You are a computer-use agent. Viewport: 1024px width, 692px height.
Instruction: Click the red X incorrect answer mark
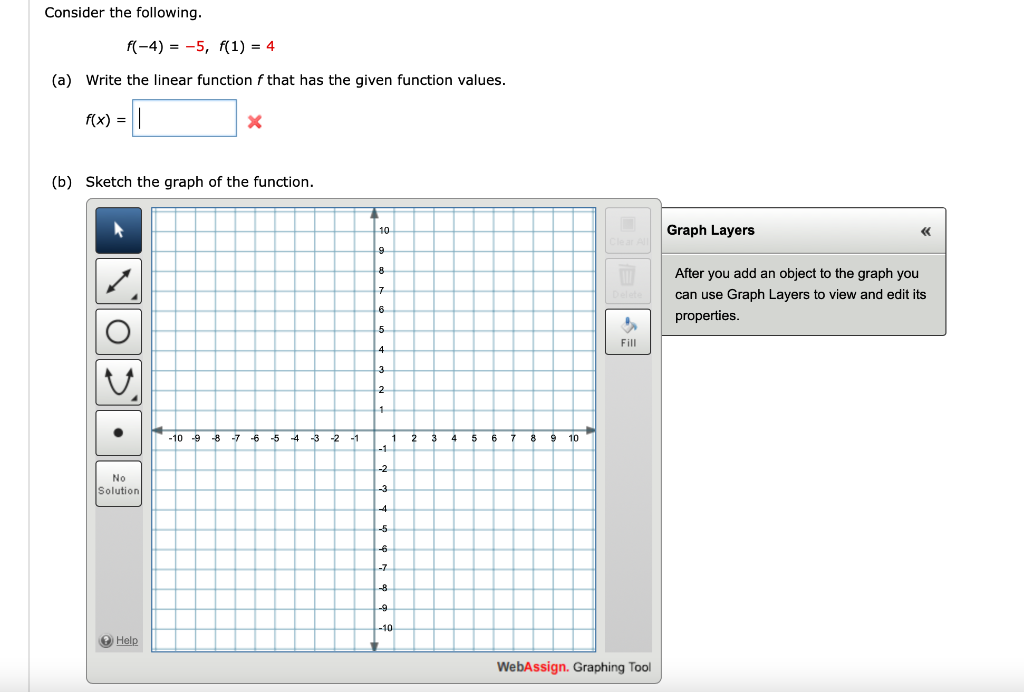click(253, 122)
